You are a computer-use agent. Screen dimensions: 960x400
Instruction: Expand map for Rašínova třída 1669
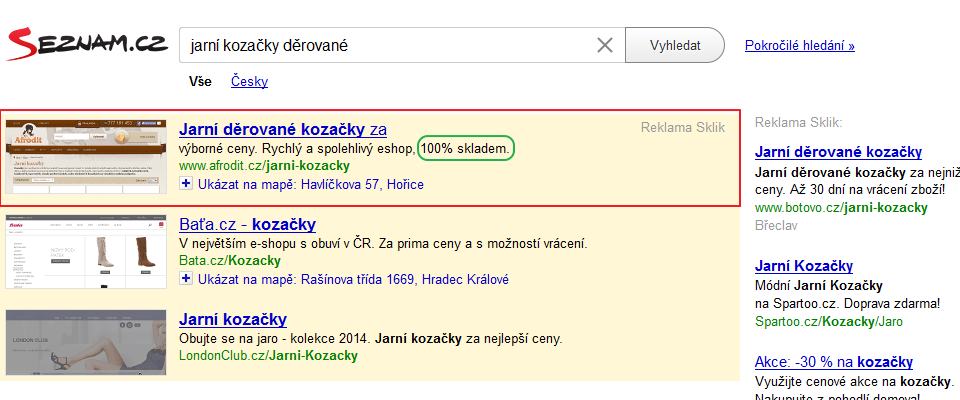click(186, 279)
